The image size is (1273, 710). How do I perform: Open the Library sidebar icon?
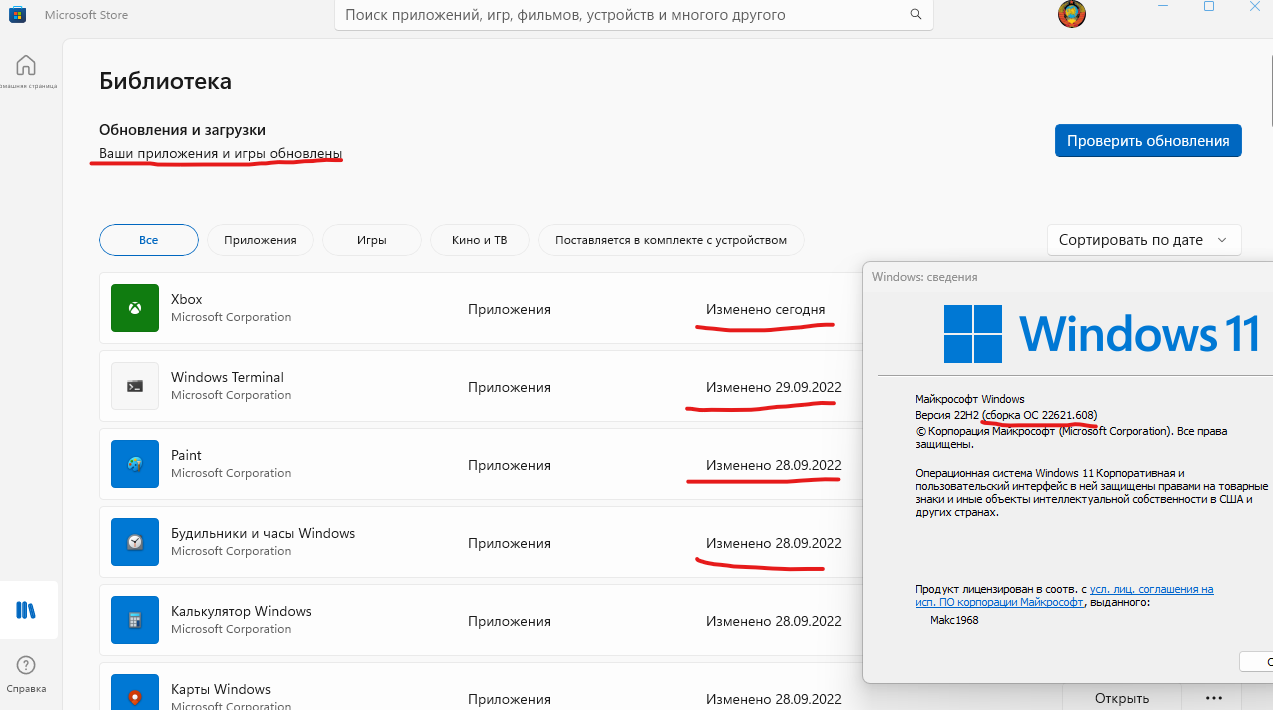(26, 610)
